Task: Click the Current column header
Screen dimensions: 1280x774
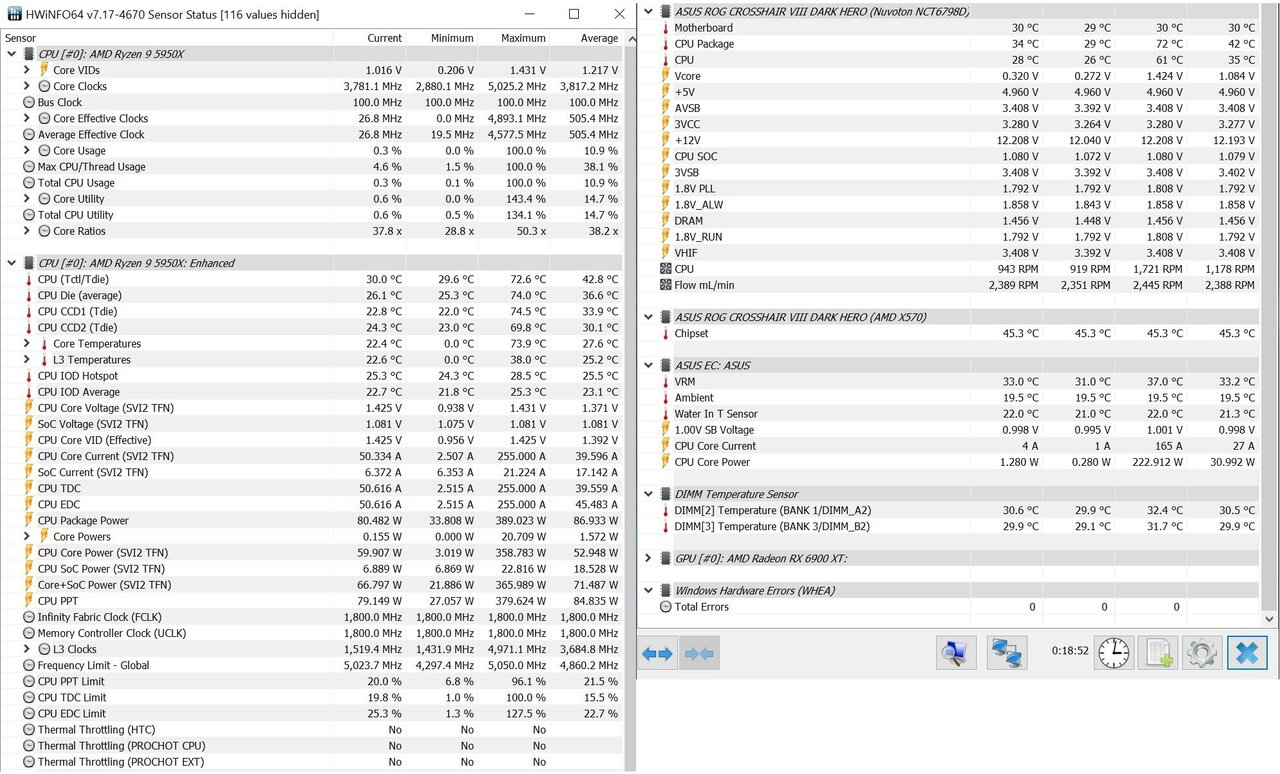Action: (383, 38)
